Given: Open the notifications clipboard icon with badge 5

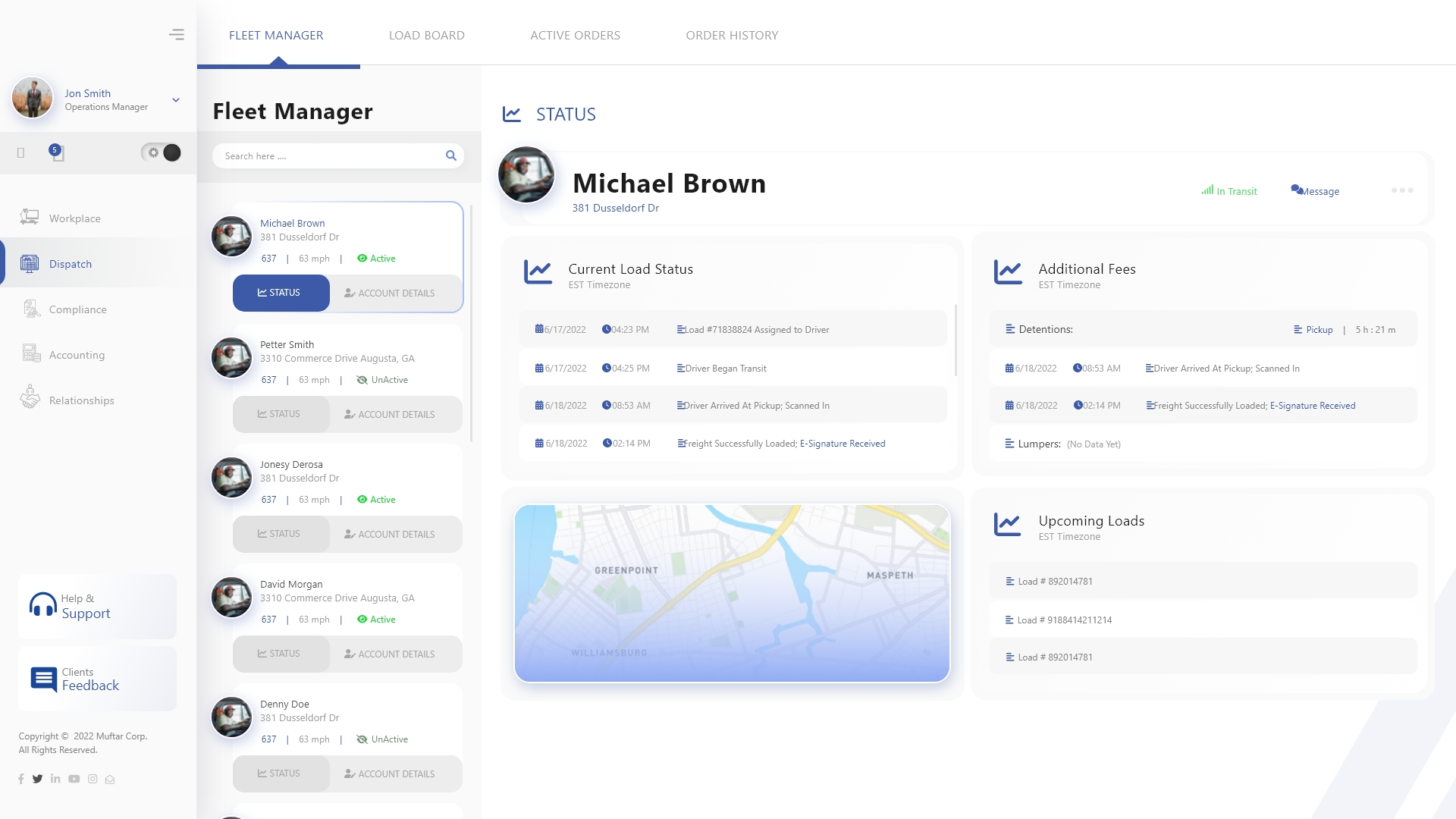Looking at the screenshot, I should (57, 152).
